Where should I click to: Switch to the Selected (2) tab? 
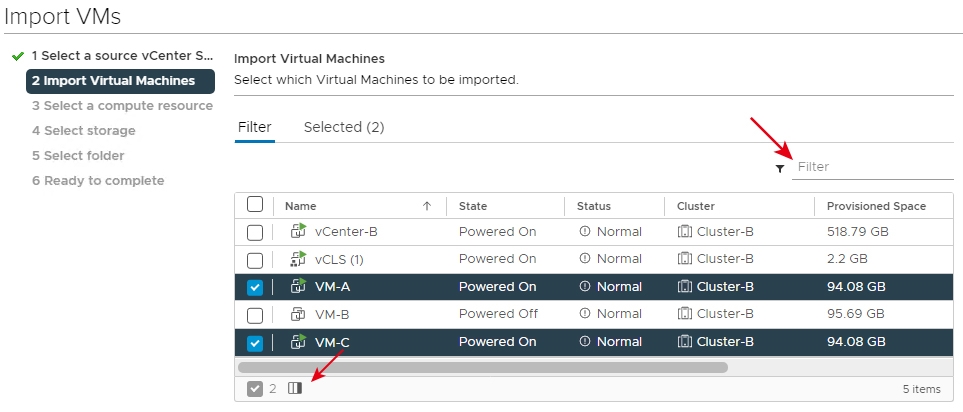[344, 127]
